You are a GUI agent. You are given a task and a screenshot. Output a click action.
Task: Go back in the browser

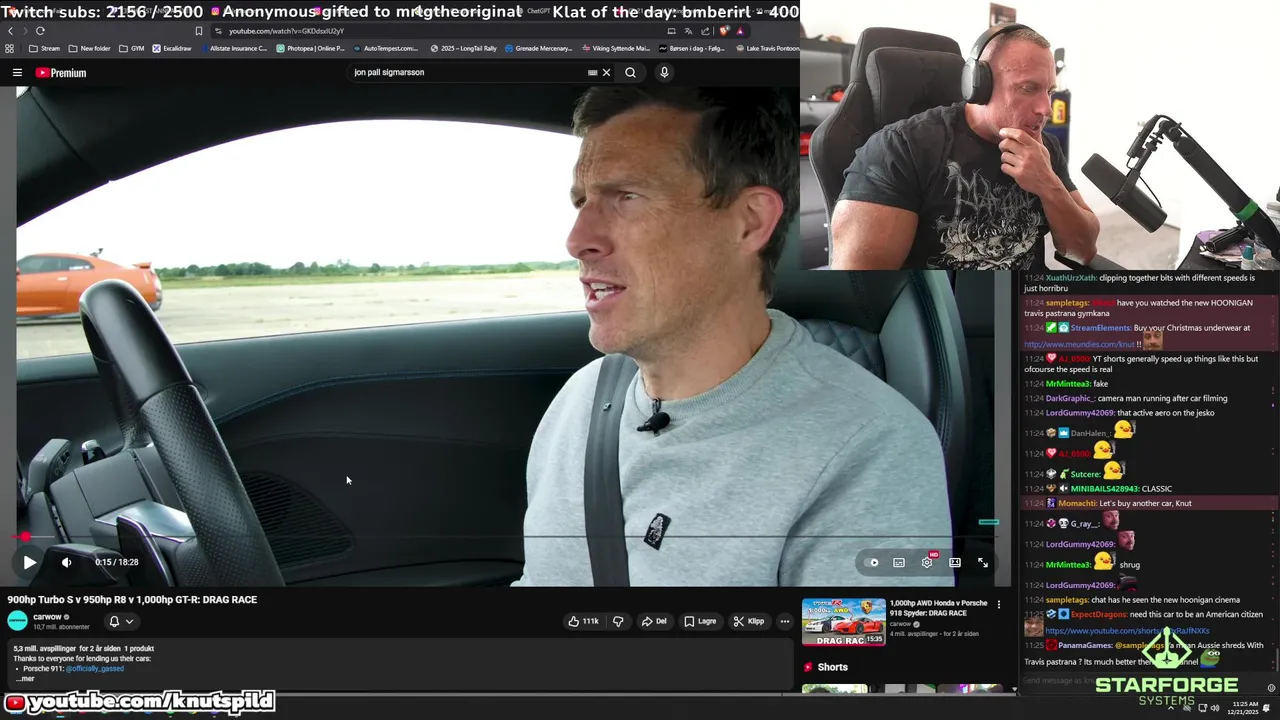11,31
